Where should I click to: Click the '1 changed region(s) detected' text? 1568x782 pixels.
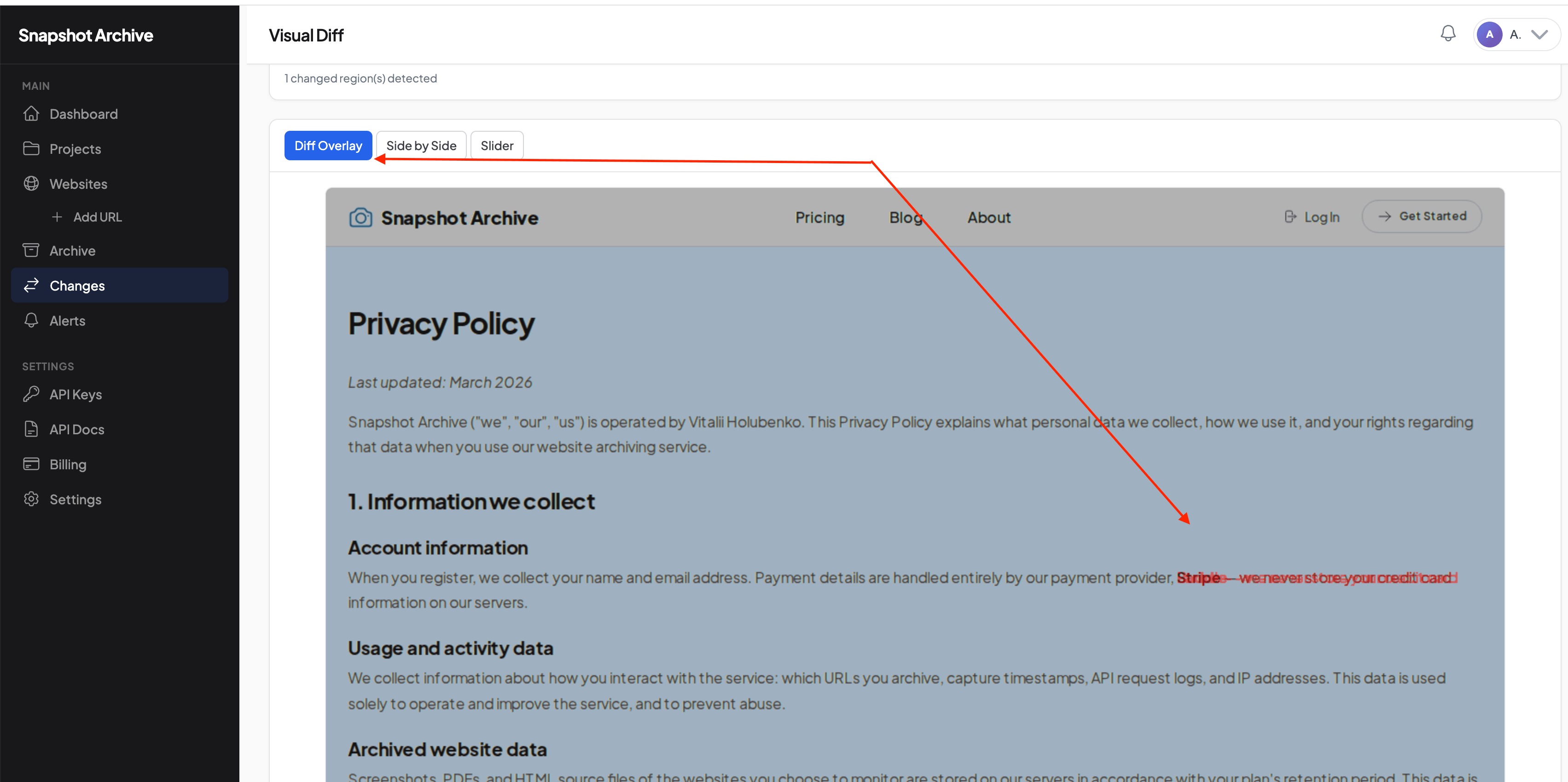tap(360, 78)
